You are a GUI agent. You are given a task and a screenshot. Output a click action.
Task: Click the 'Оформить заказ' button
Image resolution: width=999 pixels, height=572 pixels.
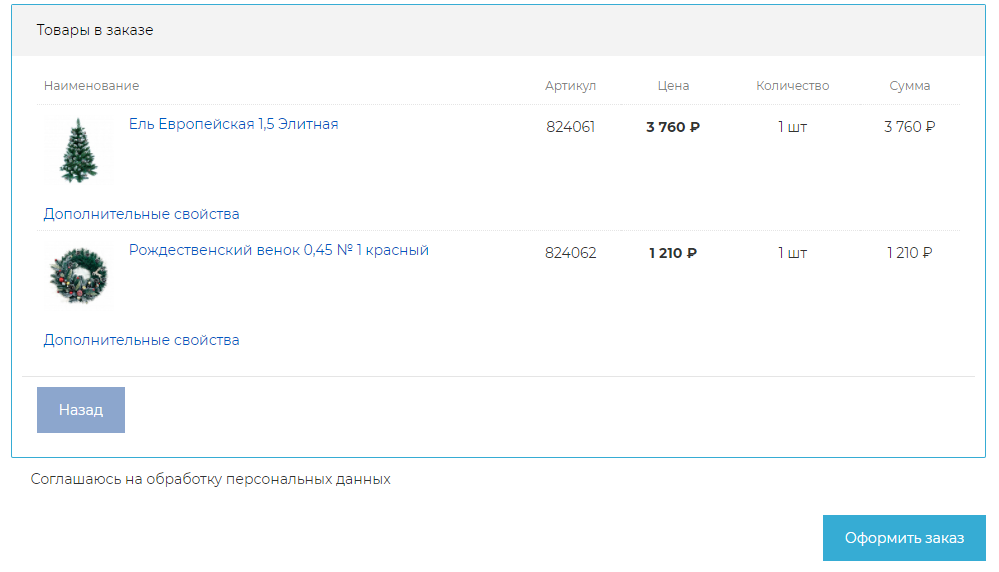[x=903, y=538]
